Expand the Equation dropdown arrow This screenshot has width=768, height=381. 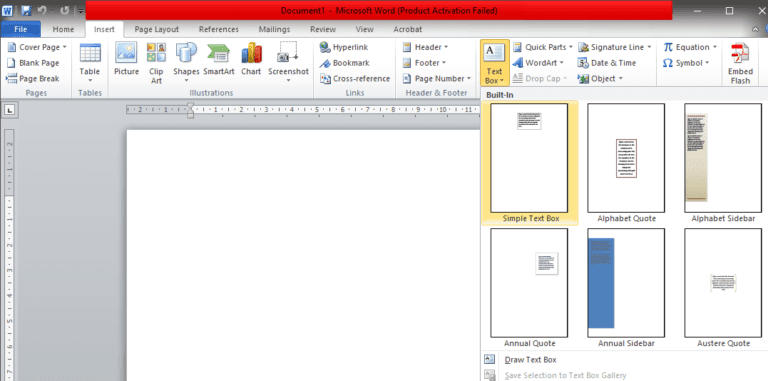pos(715,48)
